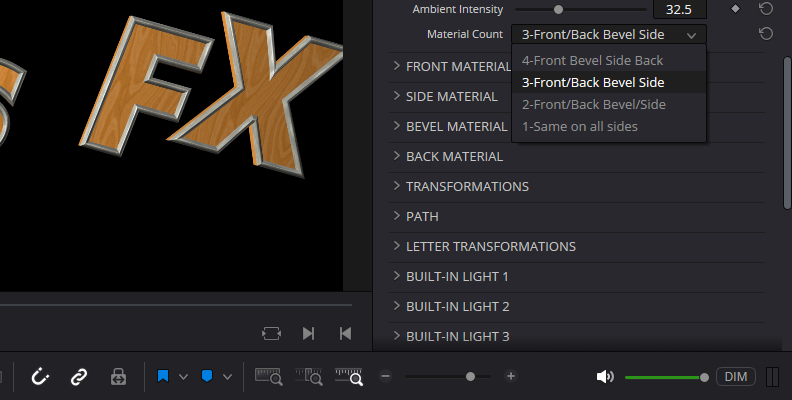Click the custom zoom icon
792x400 pixels.
click(x=351, y=377)
